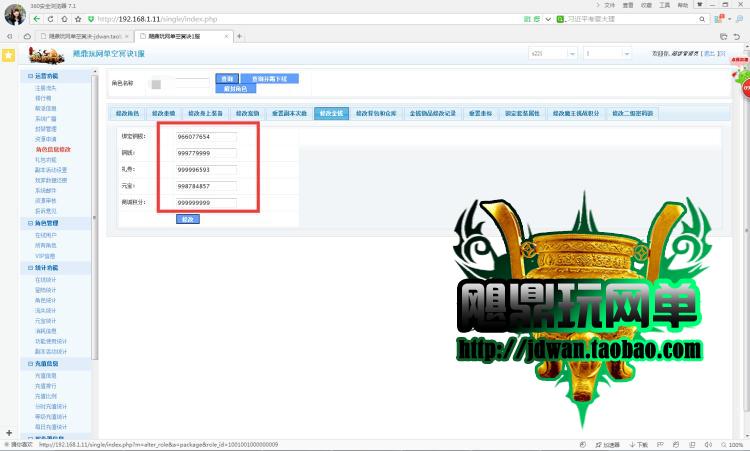Image resolution: width=750 pixels, height=451 pixels.
Task: Toggle the sound icon in status bar
Action: click(708, 445)
